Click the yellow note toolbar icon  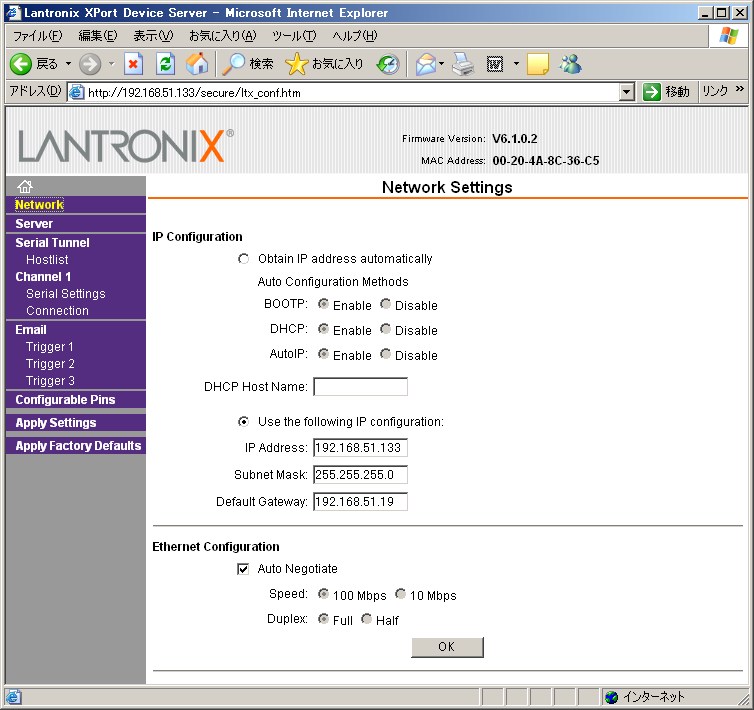click(x=538, y=64)
